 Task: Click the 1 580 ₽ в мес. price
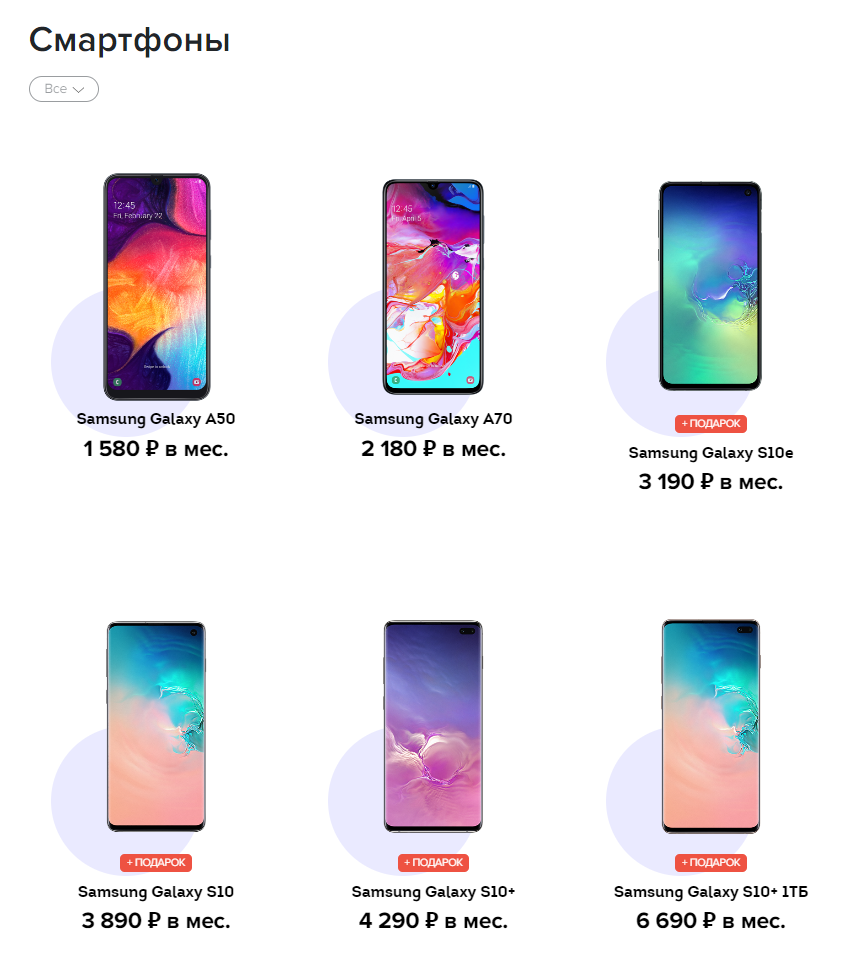156,449
